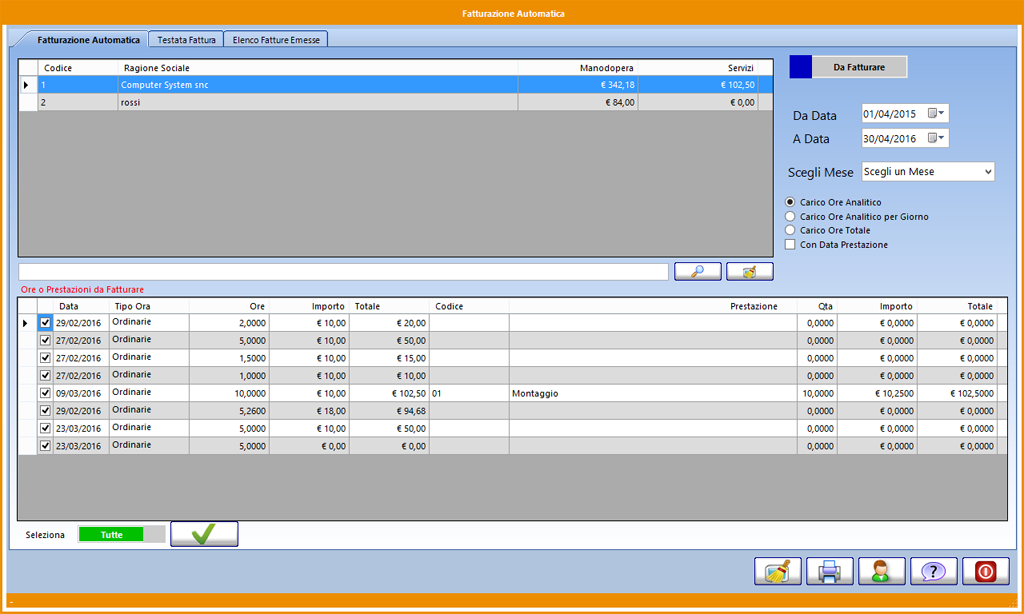1024x614 pixels.
Task: Select the rossi customer row
Action: tap(398, 103)
